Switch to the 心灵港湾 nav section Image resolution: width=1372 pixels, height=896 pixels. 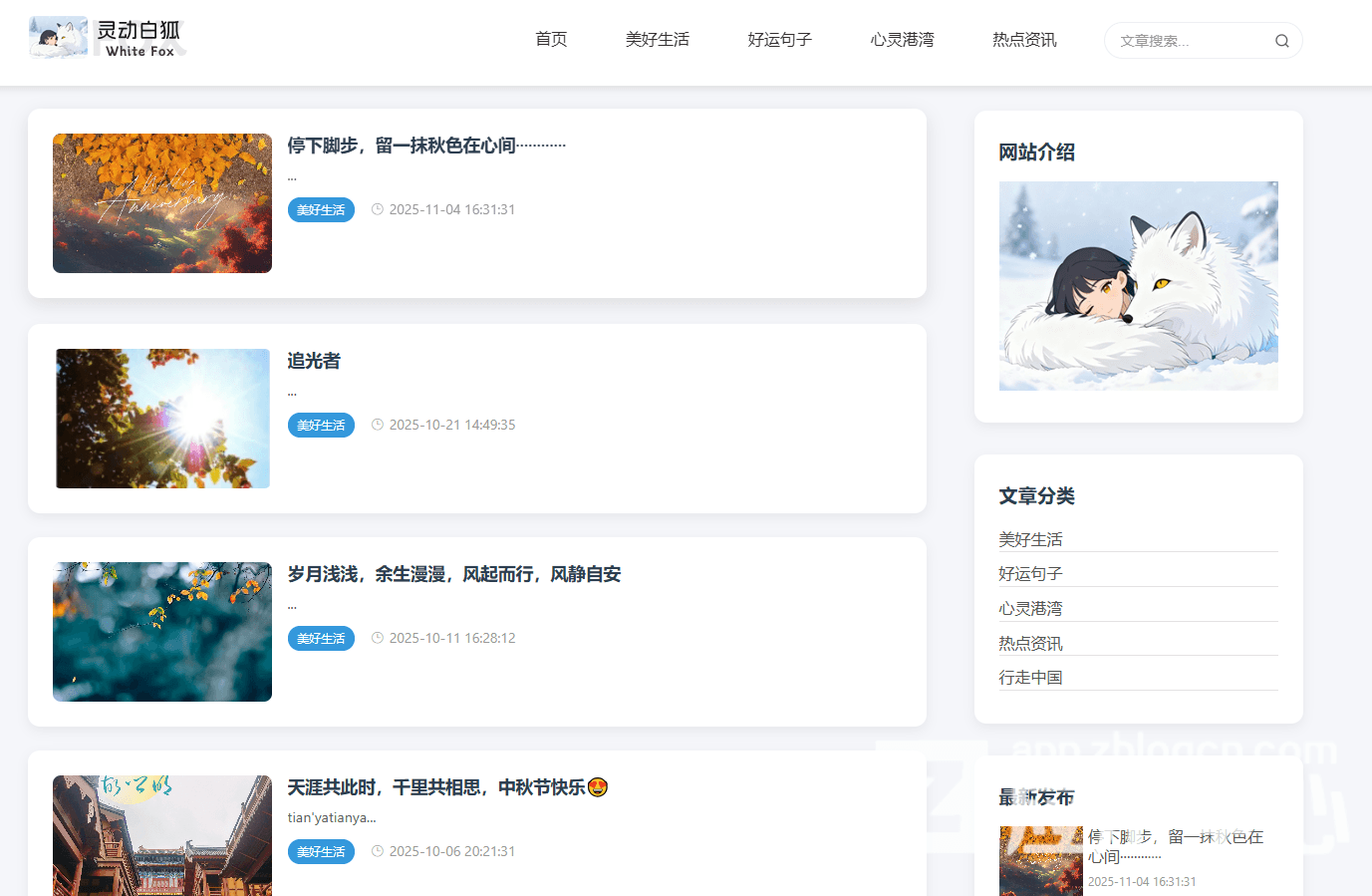(x=902, y=40)
